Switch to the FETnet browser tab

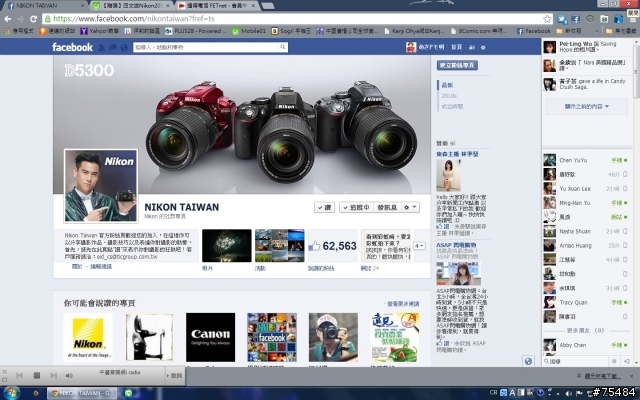click(x=218, y=6)
